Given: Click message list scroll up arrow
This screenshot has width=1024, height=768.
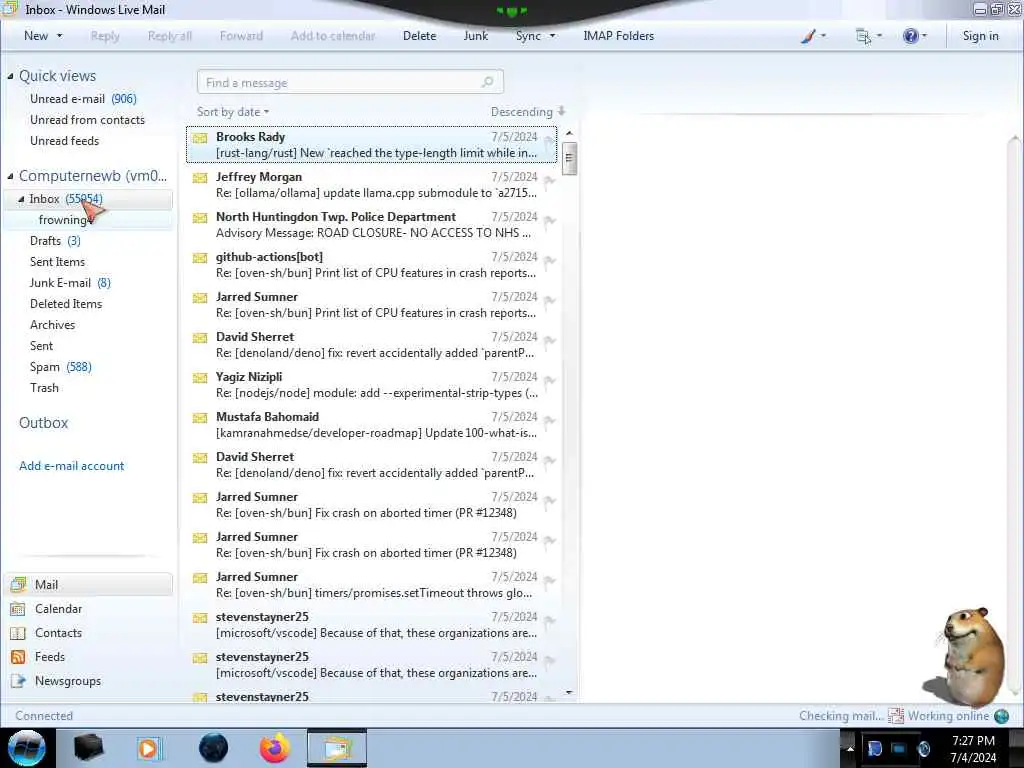Looking at the screenshot, I should [x=569, y=133].
